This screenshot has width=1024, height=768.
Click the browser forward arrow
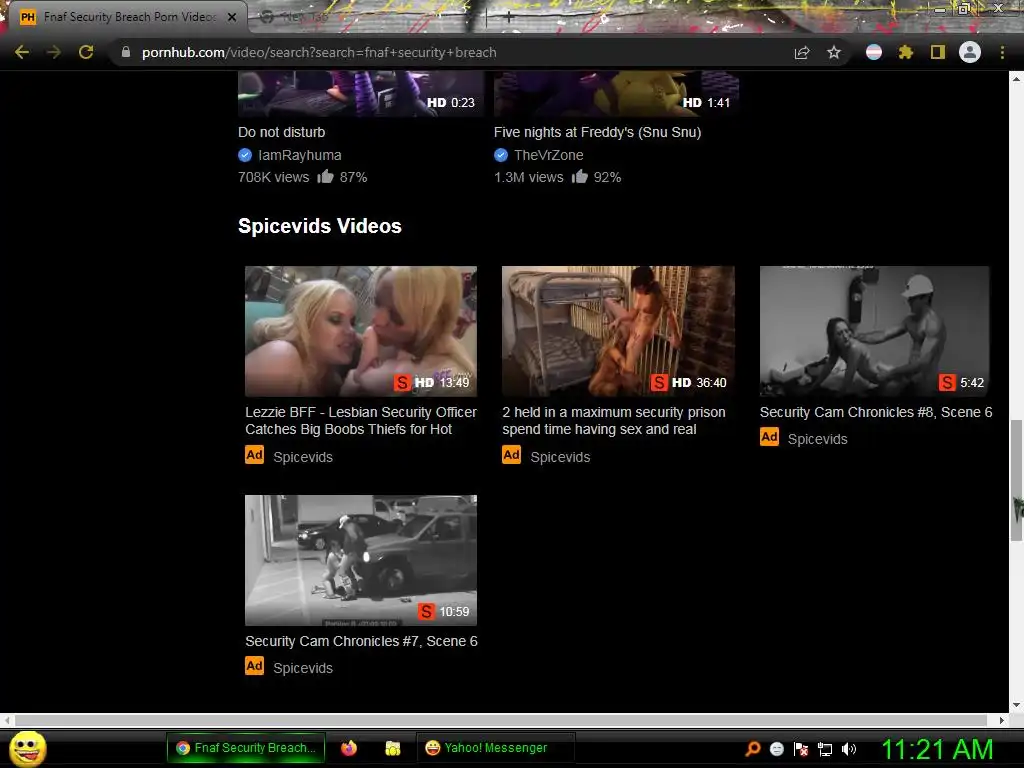point(54,52)
